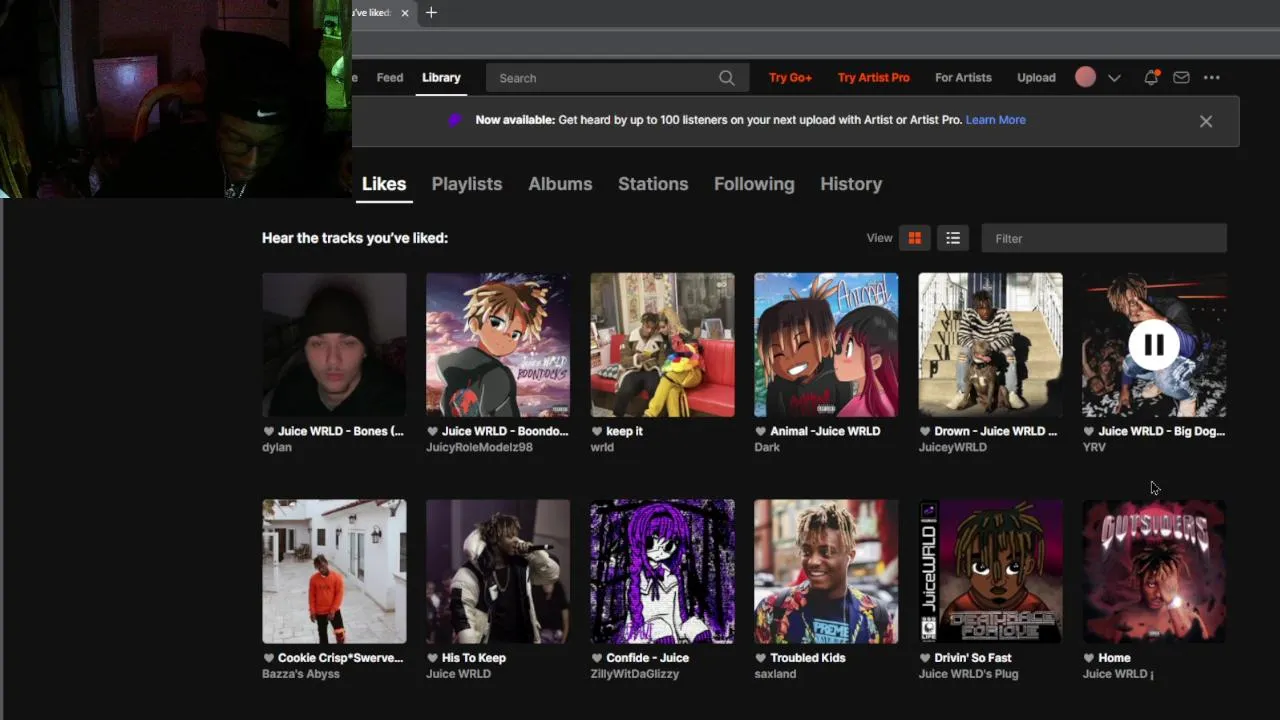Pause the Juice WRLD - Big Dog track
Viewport: 1280px width, 720px height.
tap(1154, 345)
